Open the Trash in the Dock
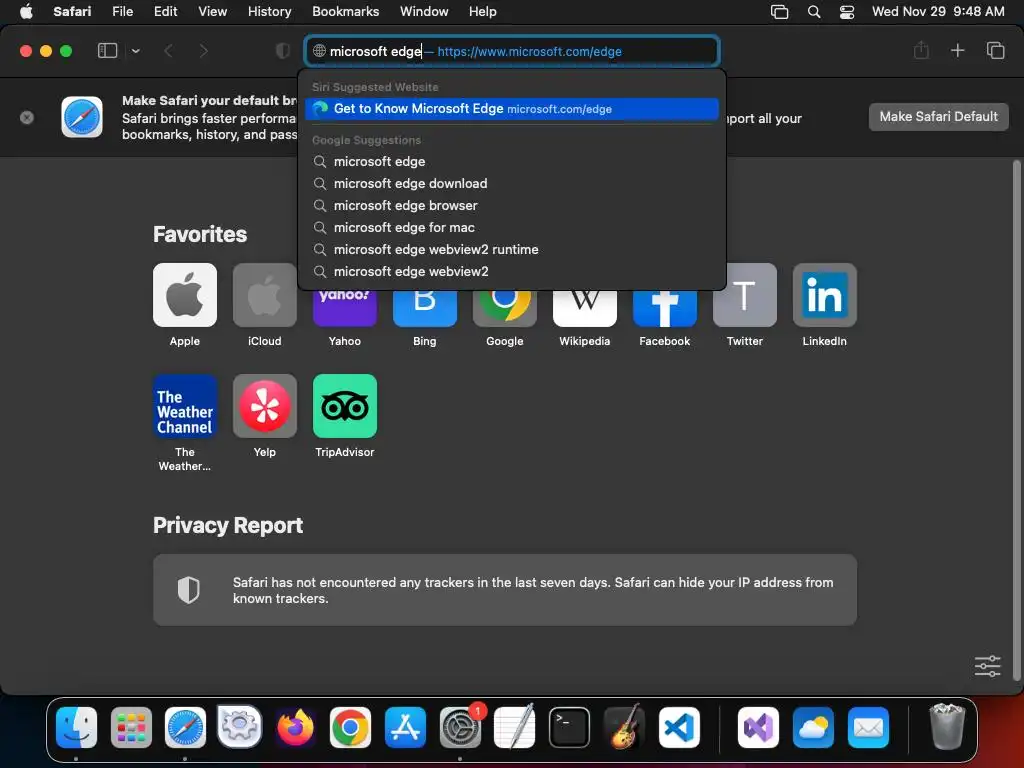The width and height of the screenshot is (1024, 768). click(947, 727)
